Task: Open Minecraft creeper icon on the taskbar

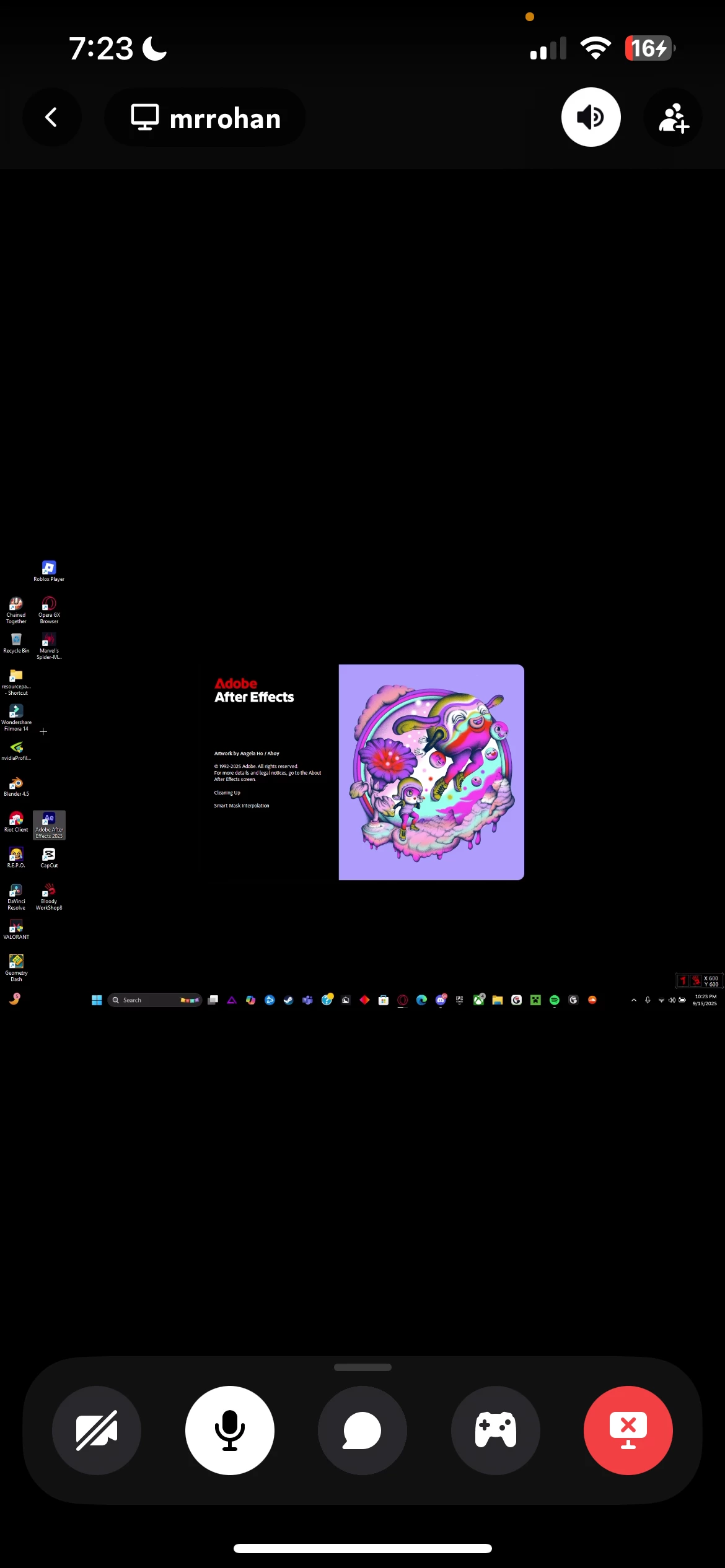Action: tap(535, 1000)
